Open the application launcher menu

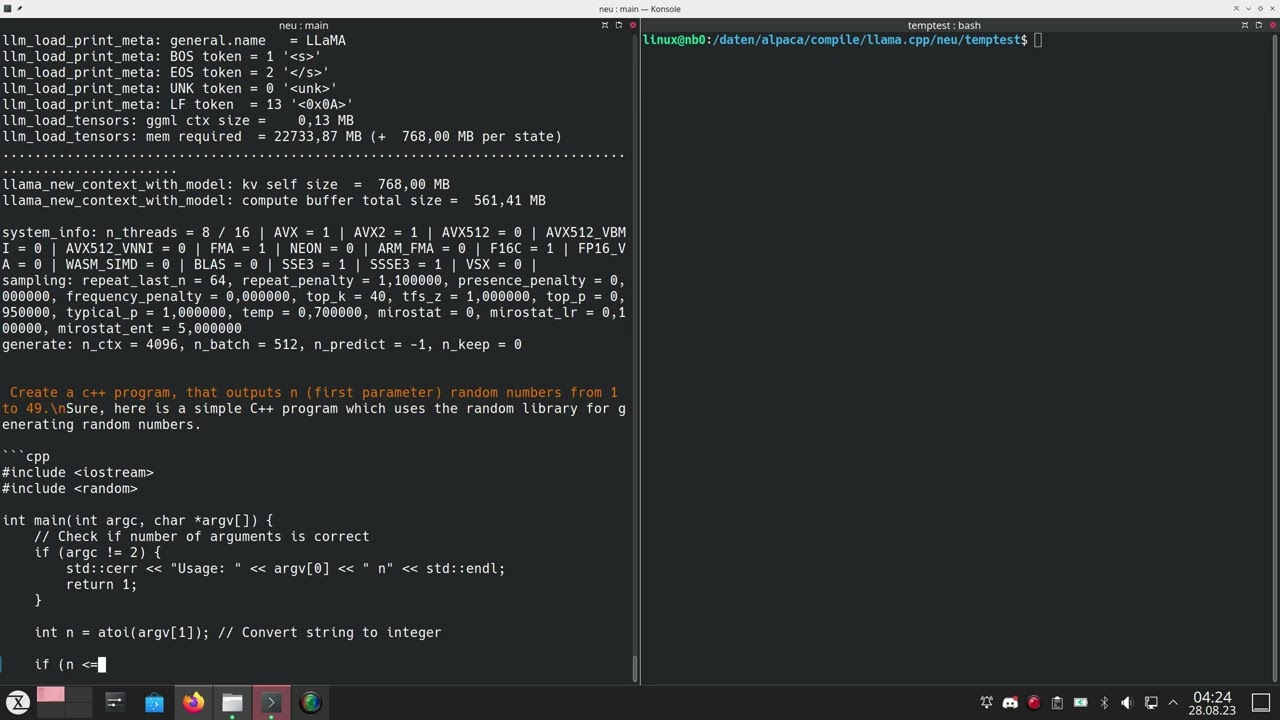18,702
